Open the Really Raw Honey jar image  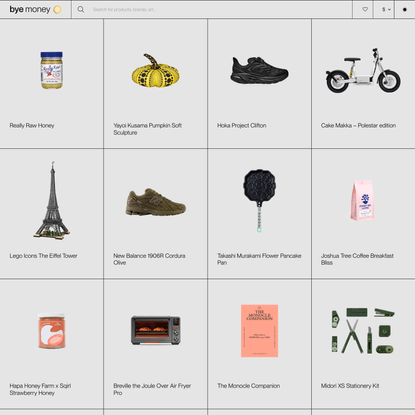coord(52,70)
